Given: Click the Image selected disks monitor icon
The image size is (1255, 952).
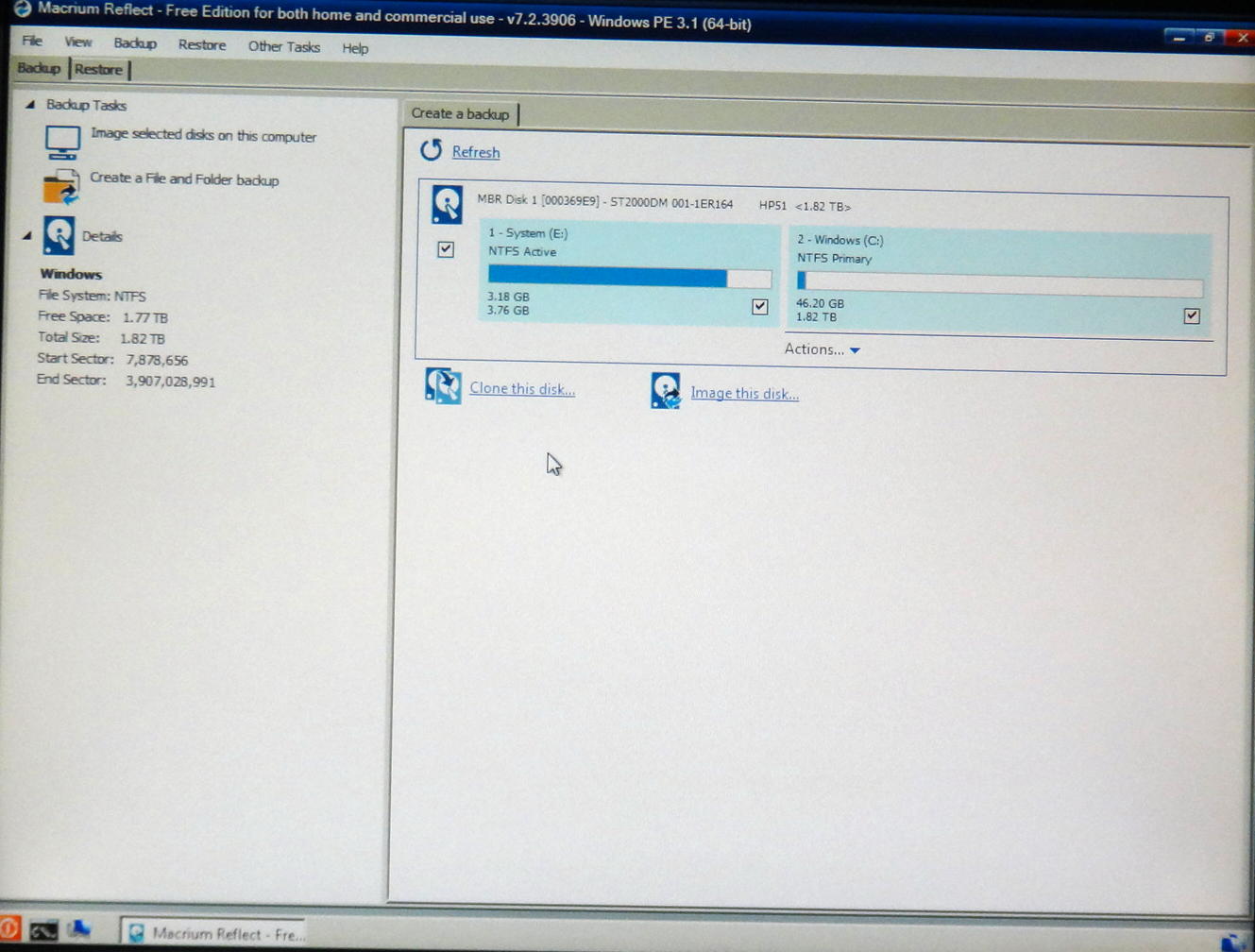Looking at the screenshot, I should point(62,142).
